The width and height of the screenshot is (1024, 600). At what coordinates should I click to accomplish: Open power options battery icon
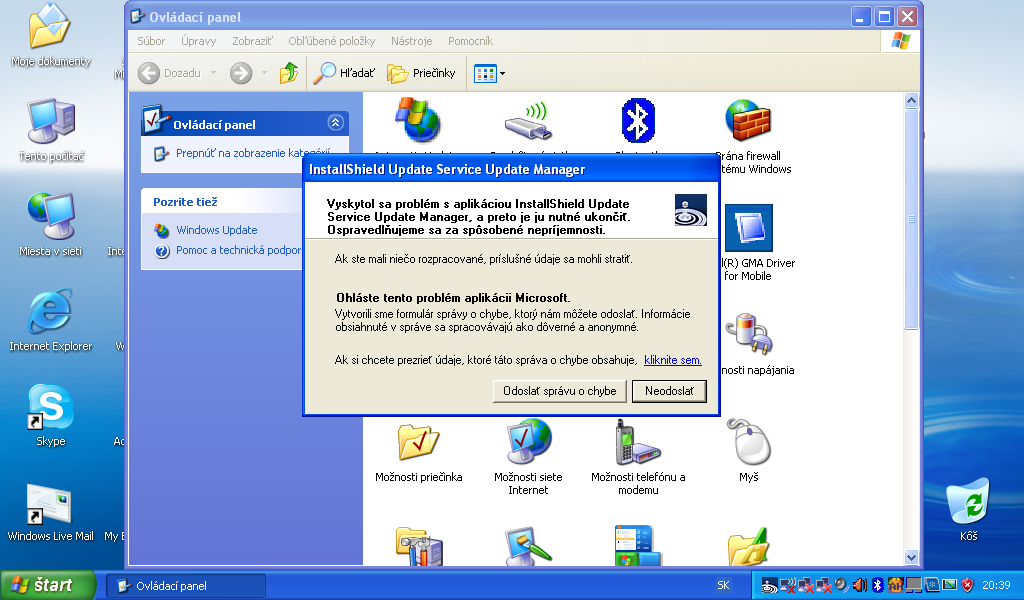click(749, 334)
